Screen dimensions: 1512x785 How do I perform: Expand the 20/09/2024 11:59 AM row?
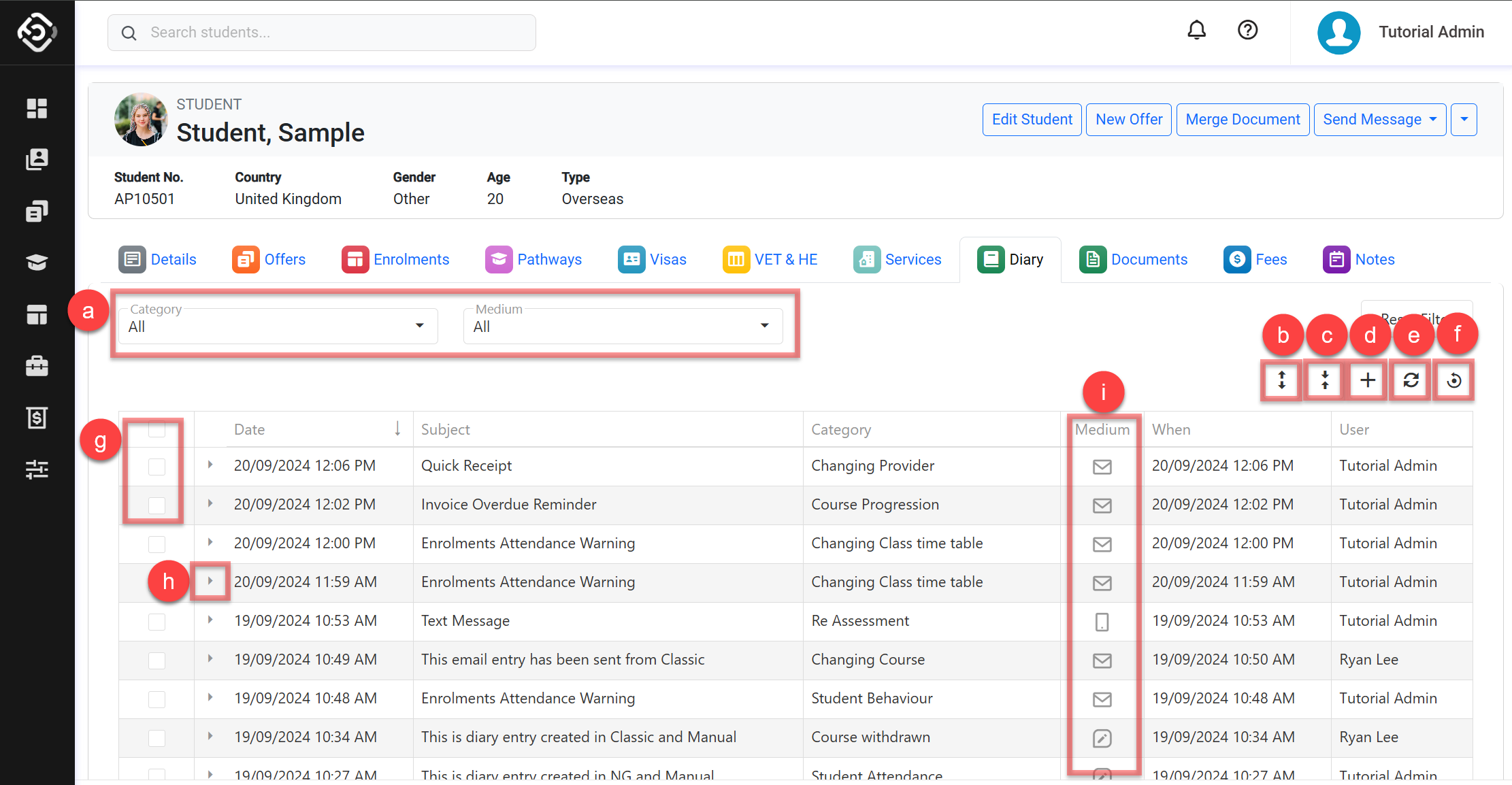[x=210, y=581]
